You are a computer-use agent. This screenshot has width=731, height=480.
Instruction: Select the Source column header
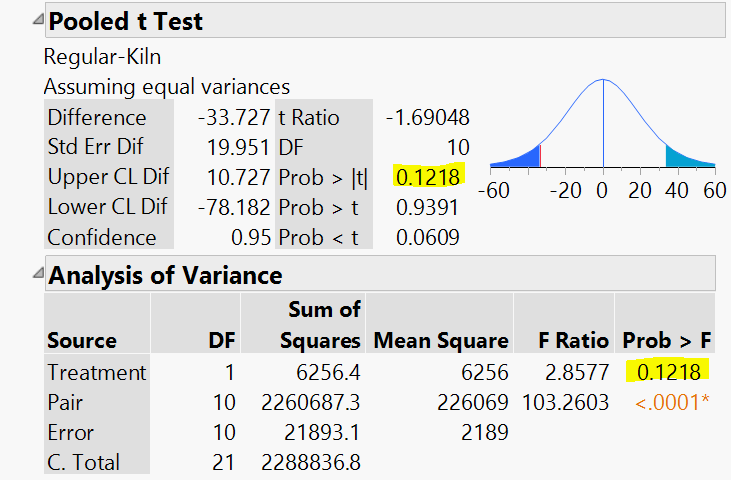81,341
